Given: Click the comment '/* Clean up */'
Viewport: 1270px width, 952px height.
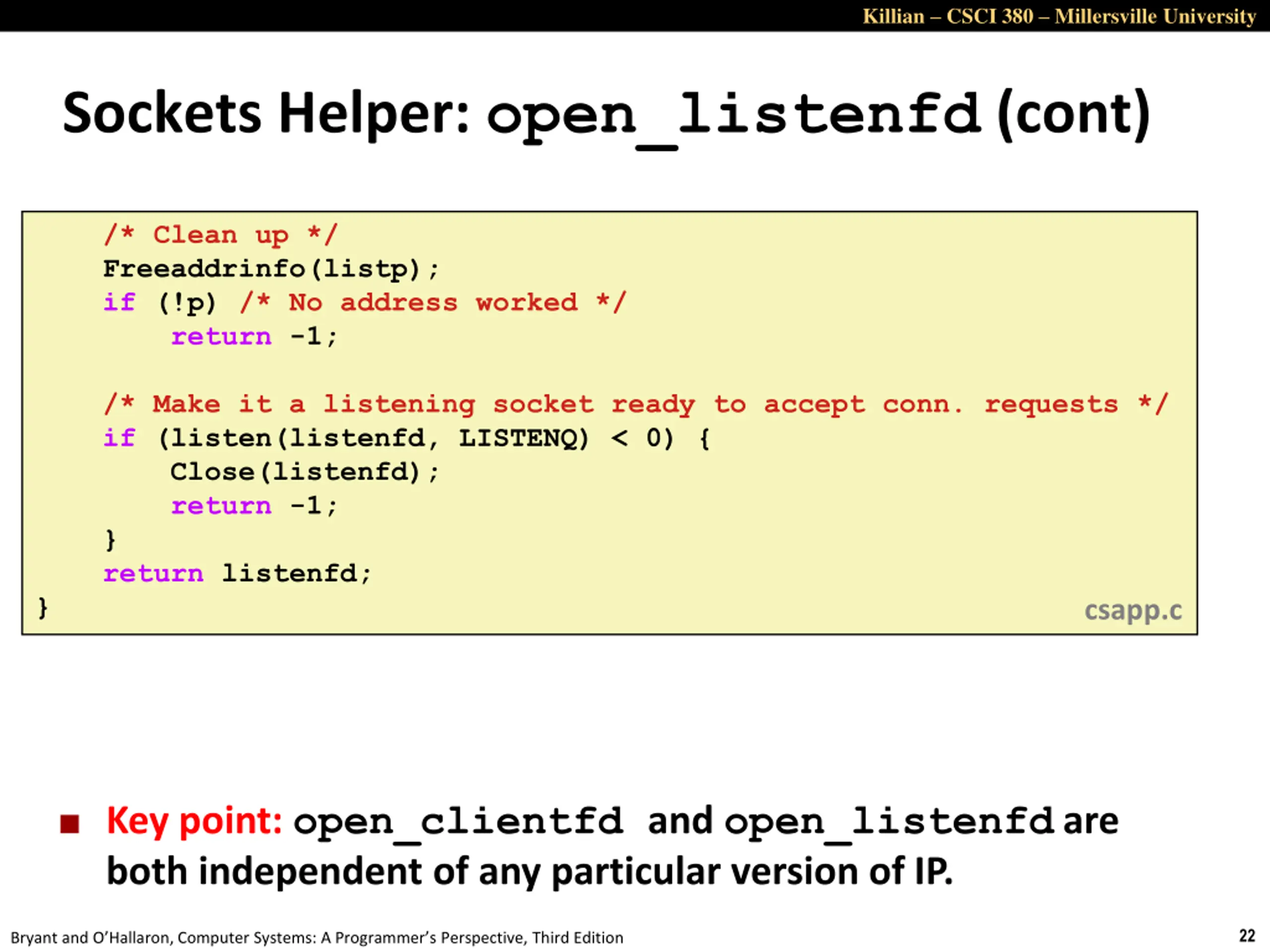Looking at the screenshot, I should [x=221, y=235].
